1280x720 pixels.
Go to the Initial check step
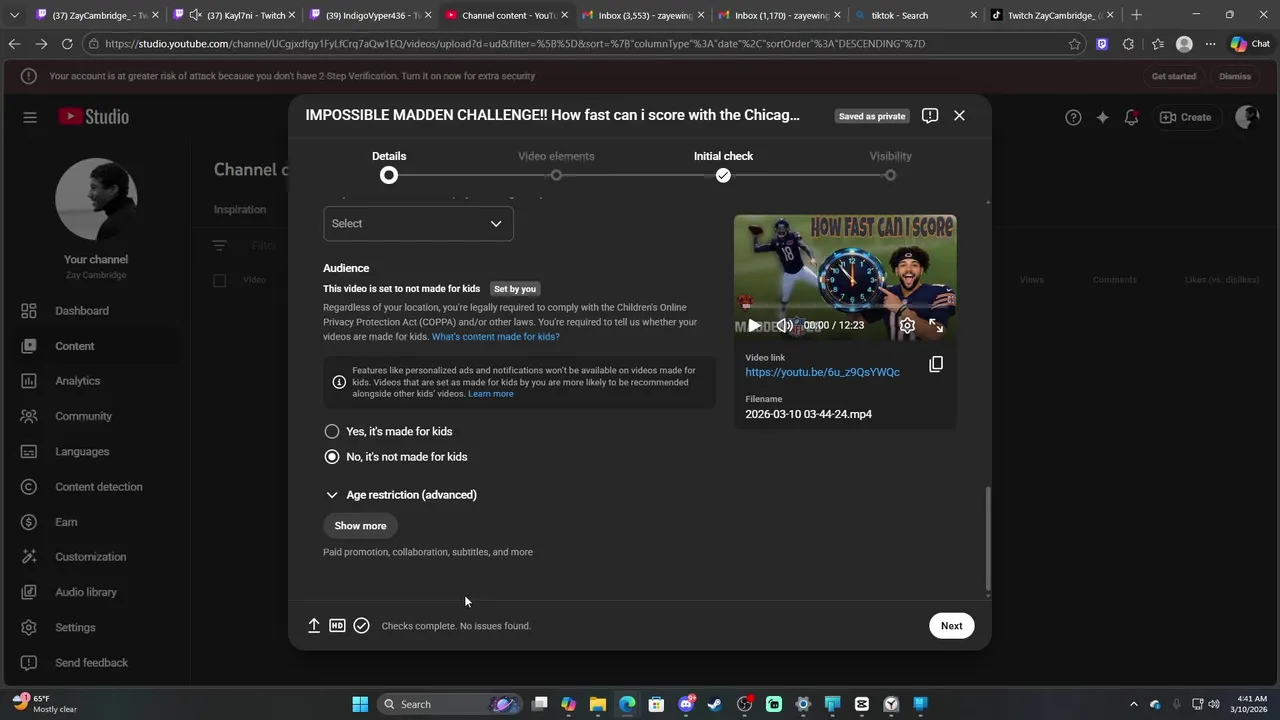coord(723,166)
